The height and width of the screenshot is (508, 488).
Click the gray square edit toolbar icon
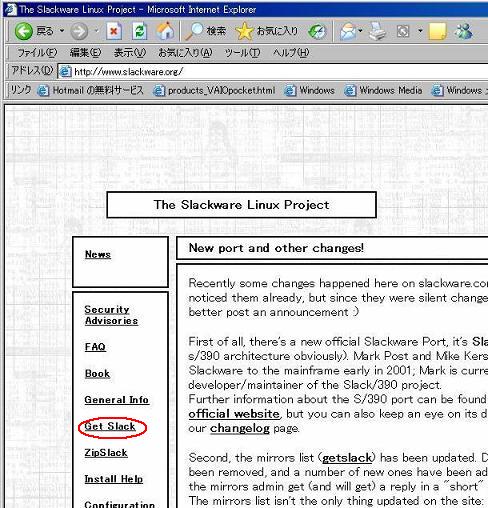click(403, 32)
